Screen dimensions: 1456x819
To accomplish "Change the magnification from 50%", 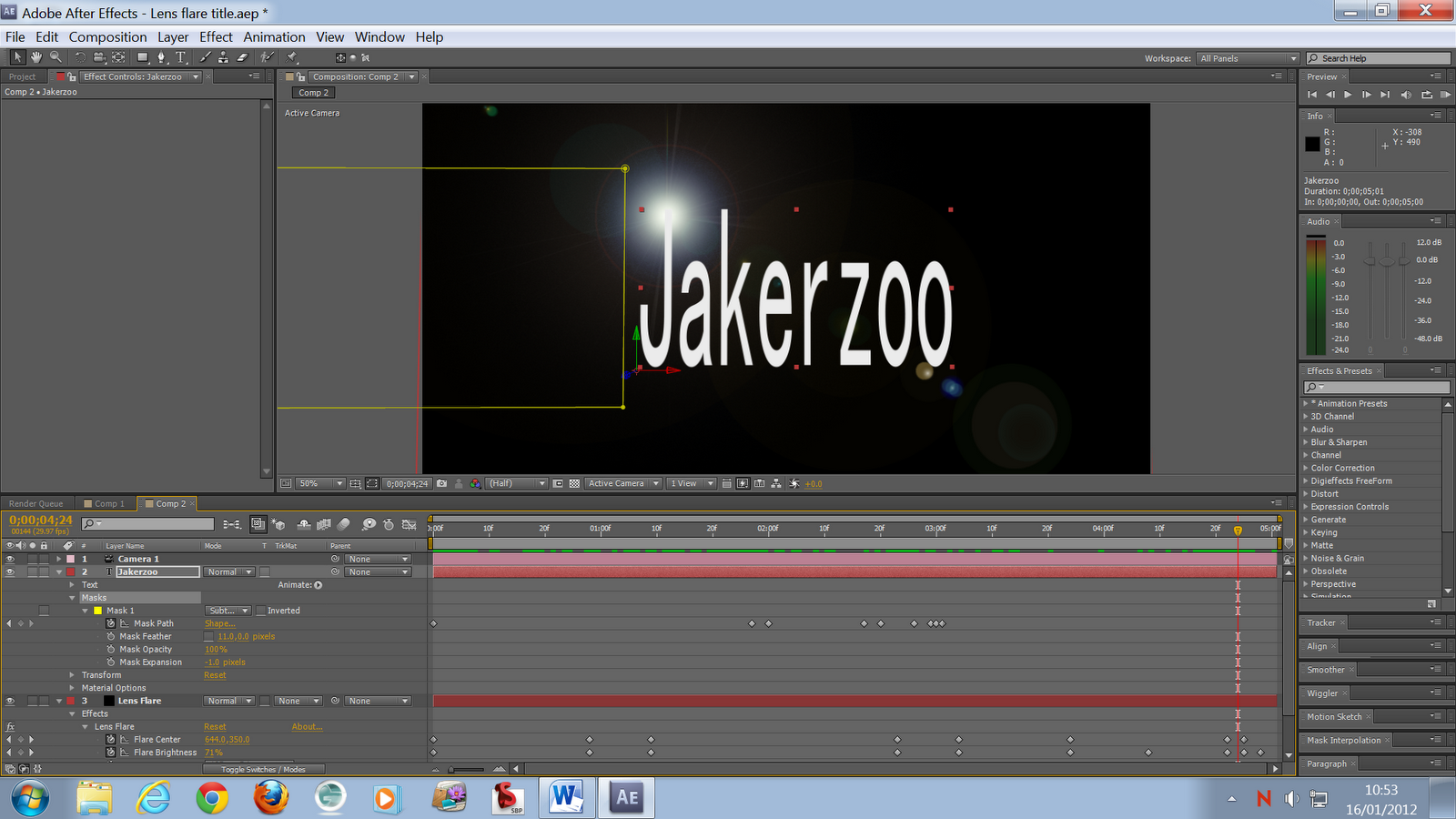I will (320, 483).
